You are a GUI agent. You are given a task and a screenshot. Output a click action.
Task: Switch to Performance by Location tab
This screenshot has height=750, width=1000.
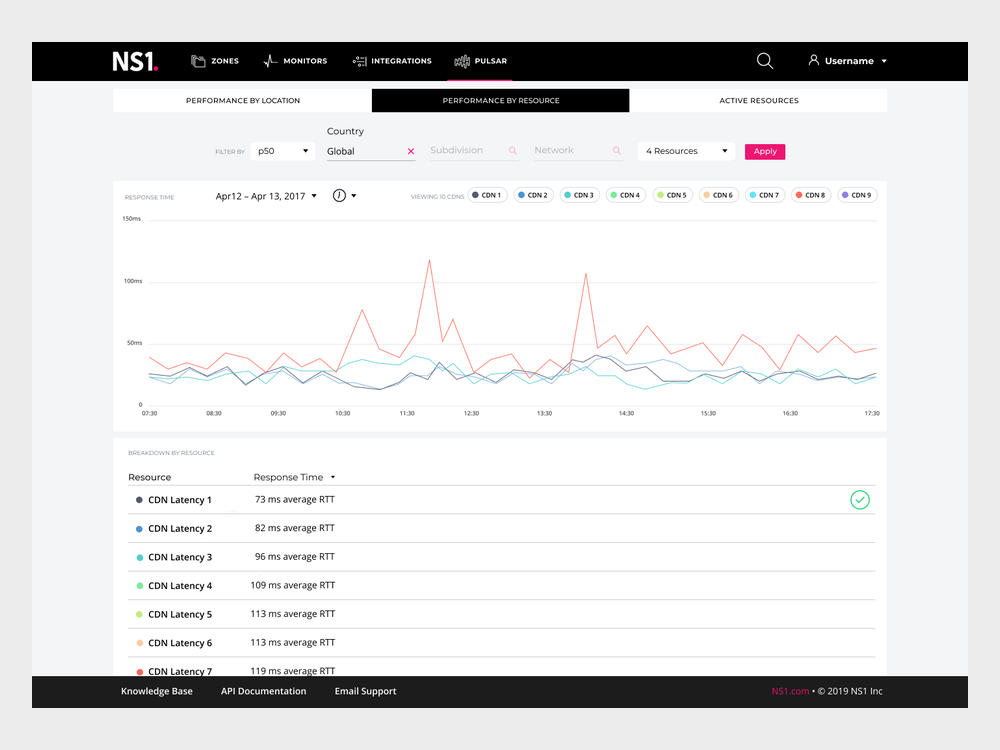(x=242, y=101)
